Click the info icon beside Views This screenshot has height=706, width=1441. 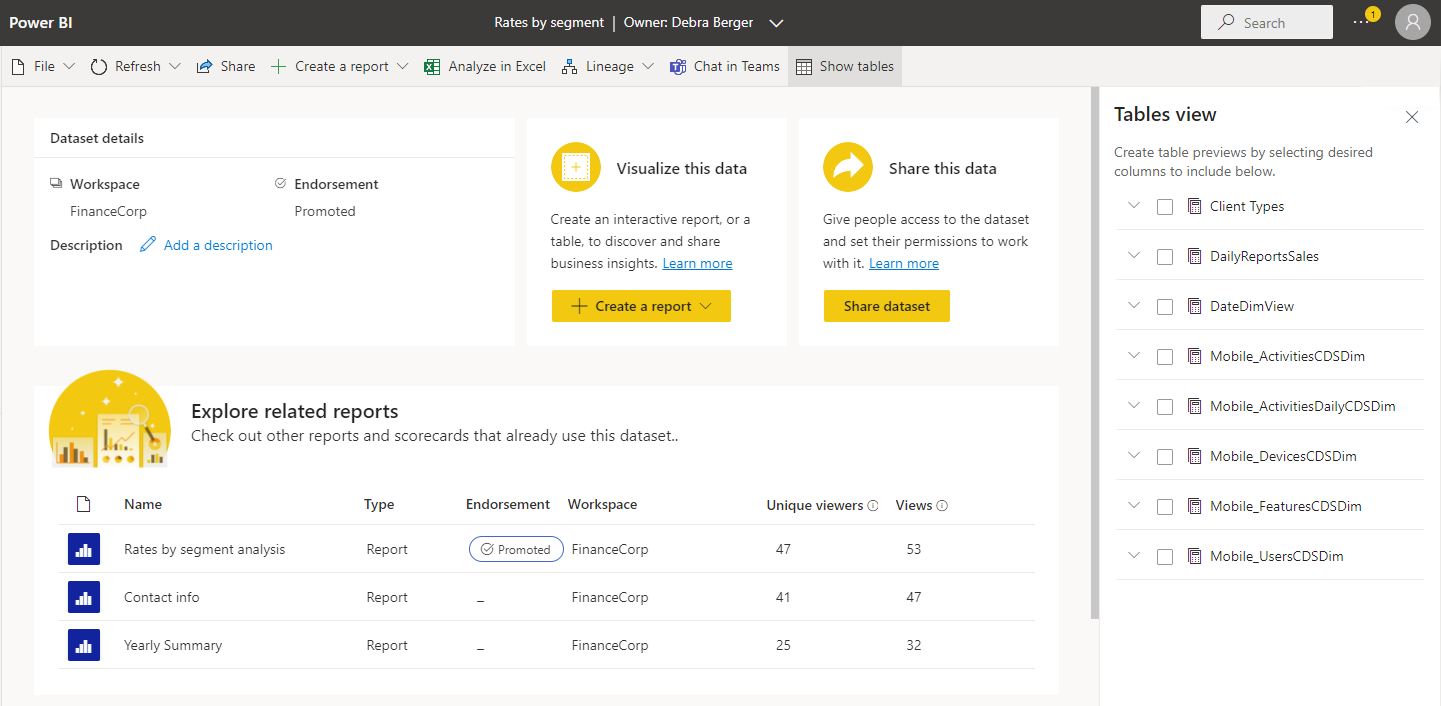click(x=942, y=506)
